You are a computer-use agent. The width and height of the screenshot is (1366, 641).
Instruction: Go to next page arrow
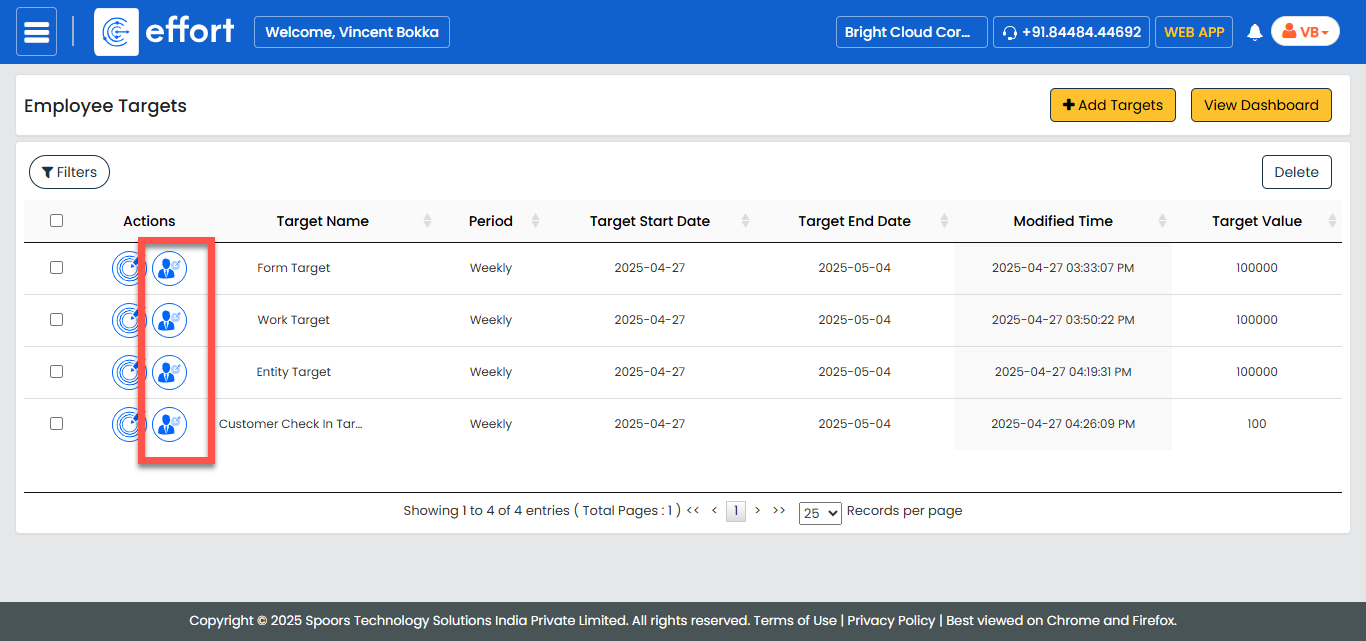point(758,510)
